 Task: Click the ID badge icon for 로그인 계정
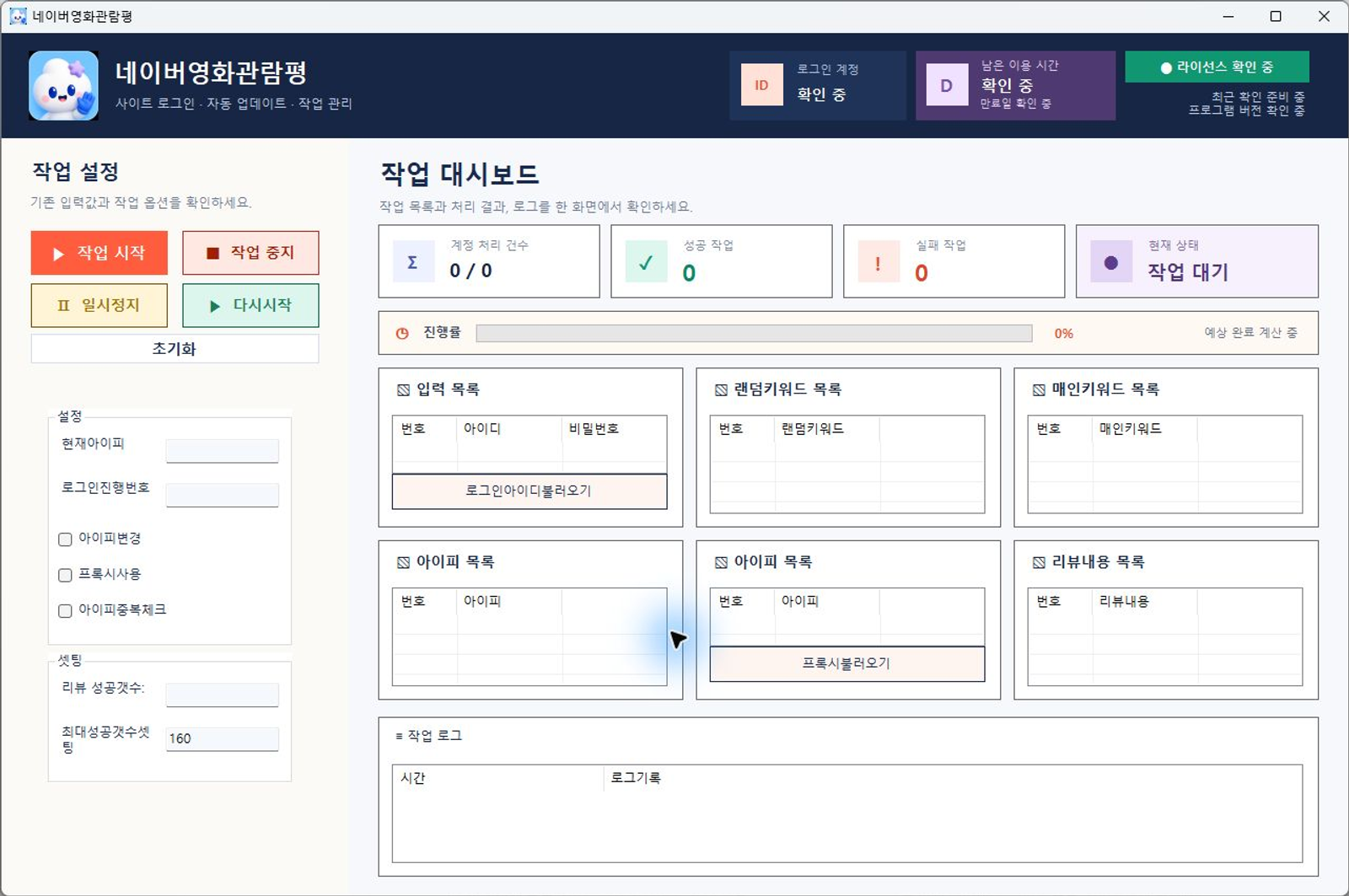[x=761, y=85]
